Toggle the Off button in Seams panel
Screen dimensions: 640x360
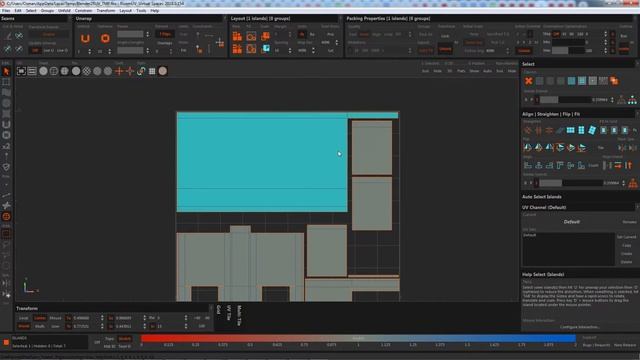coord(35,51)
